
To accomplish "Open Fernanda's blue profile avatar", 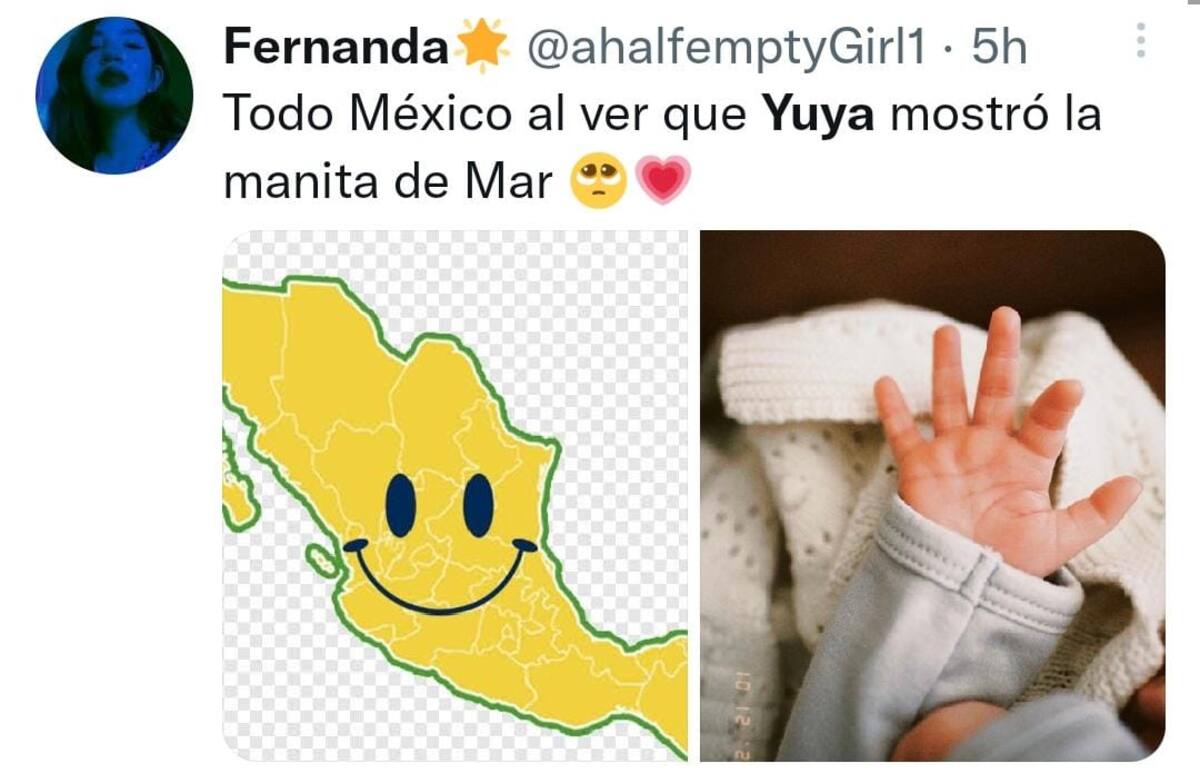I will 114,96.
